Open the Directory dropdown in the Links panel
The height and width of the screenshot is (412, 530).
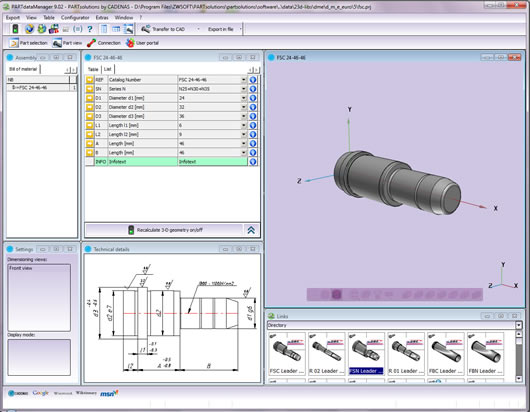pos(519,325)
